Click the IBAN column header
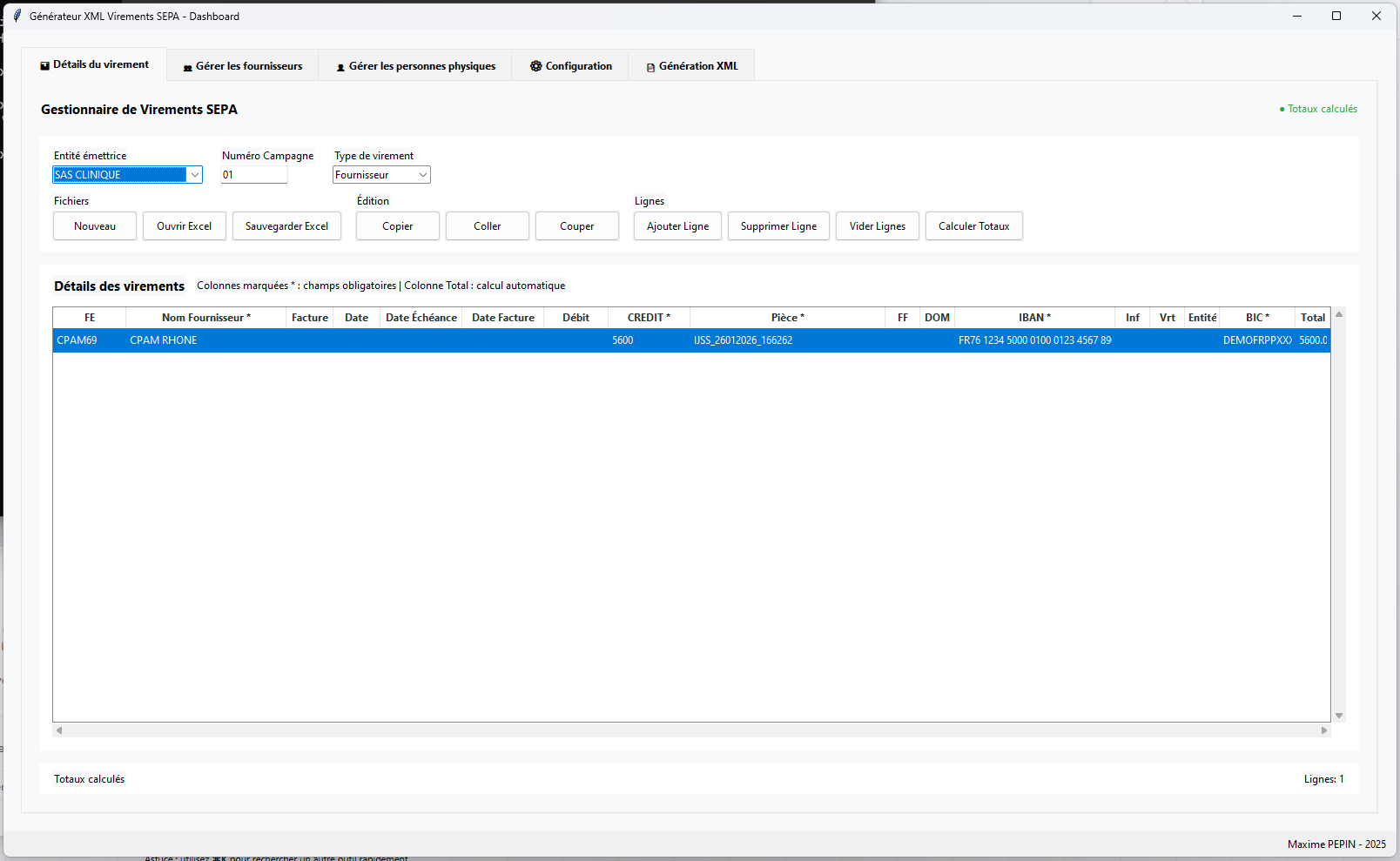This screenshot has height=861, width=1400. (1035, 318)
